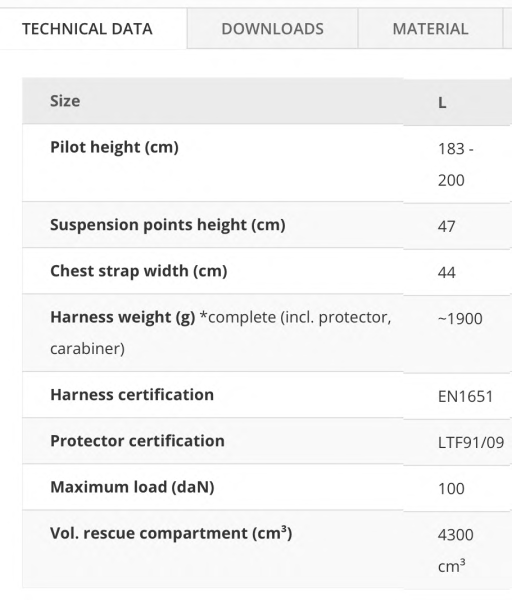This screenshot has width=512, height=600.
Task: Select the Protector certification label
Action: click(x=137, y=441)
